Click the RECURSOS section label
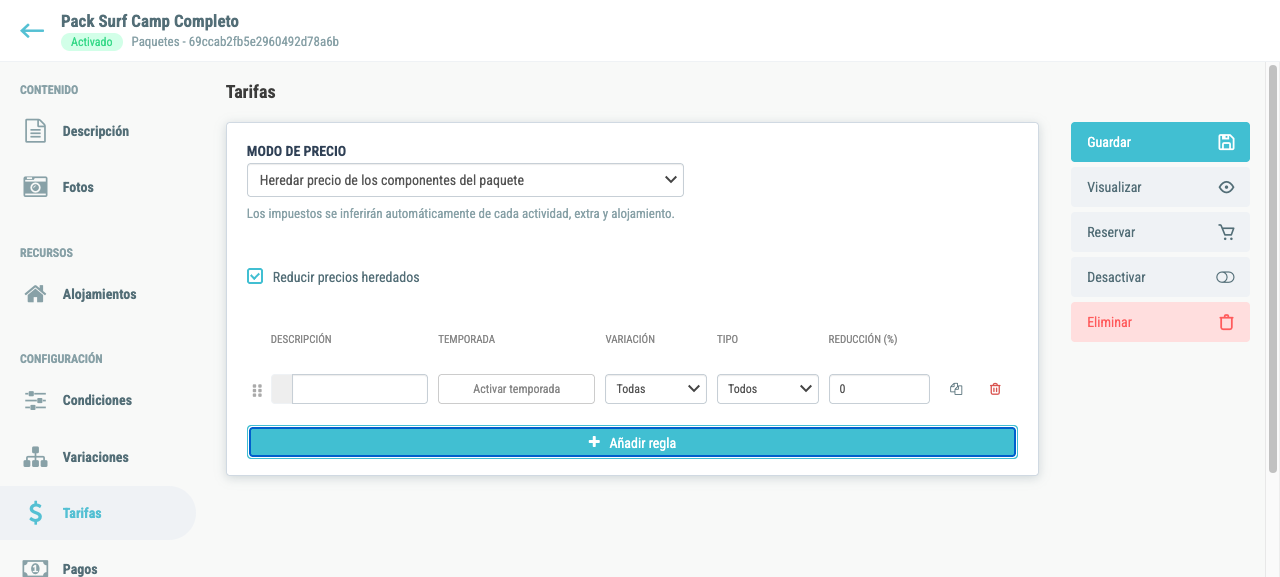The height and width of the screenshot is (577, 1280). click(x=46, y=252)
